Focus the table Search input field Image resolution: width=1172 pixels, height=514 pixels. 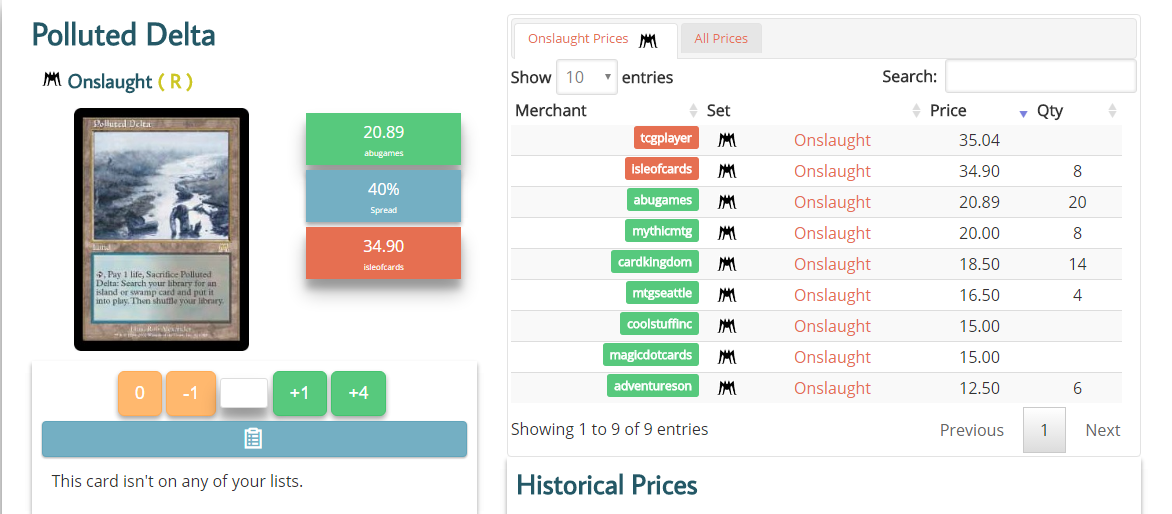click(x=1040, y=76)
